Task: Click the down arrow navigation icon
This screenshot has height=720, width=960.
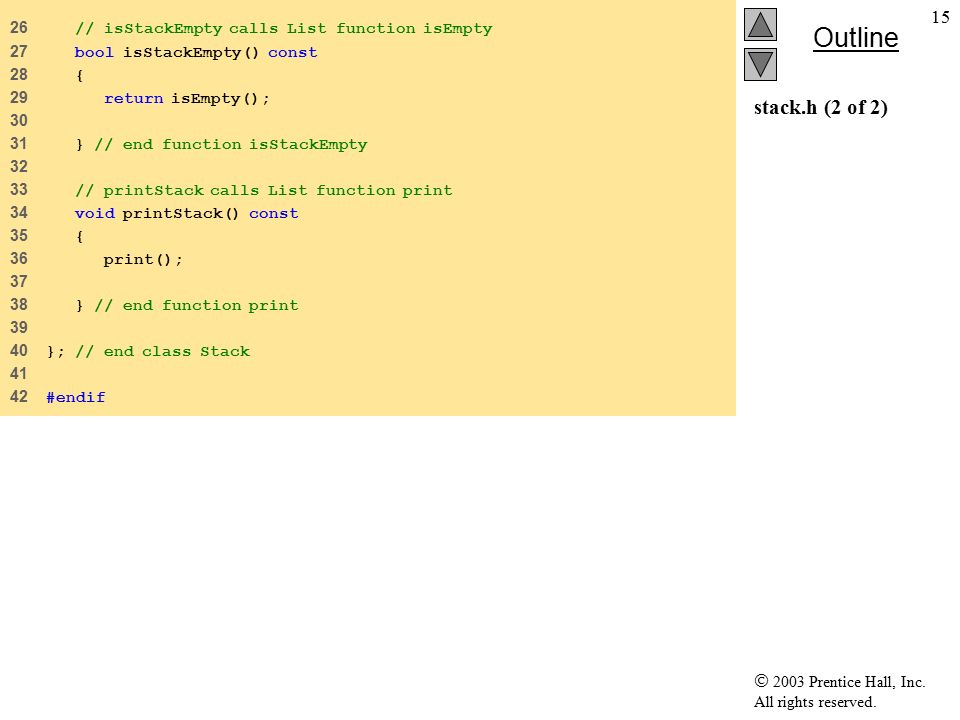Action: (760, 64)
